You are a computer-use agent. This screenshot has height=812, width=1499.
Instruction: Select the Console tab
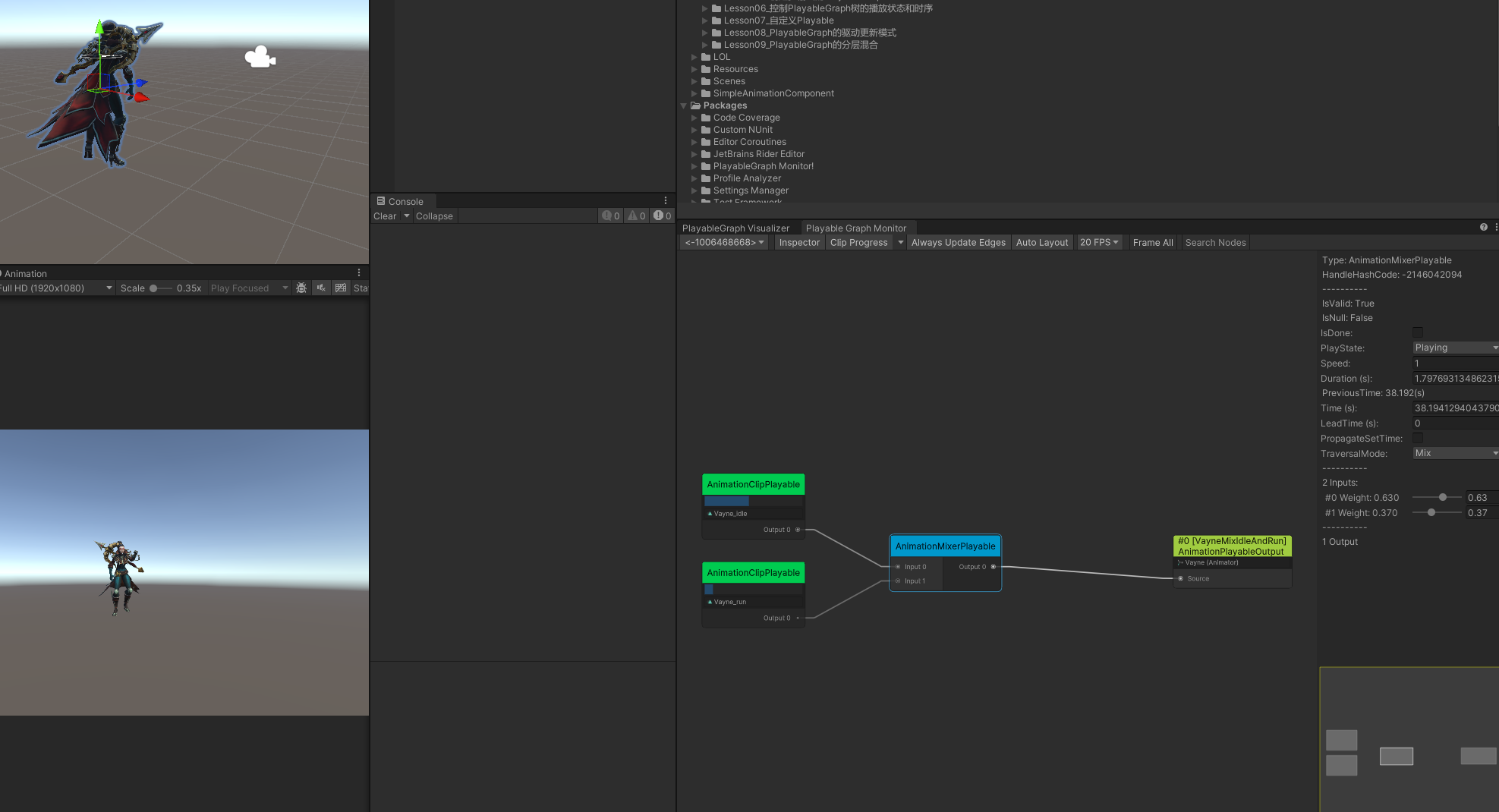click(405, 202)
